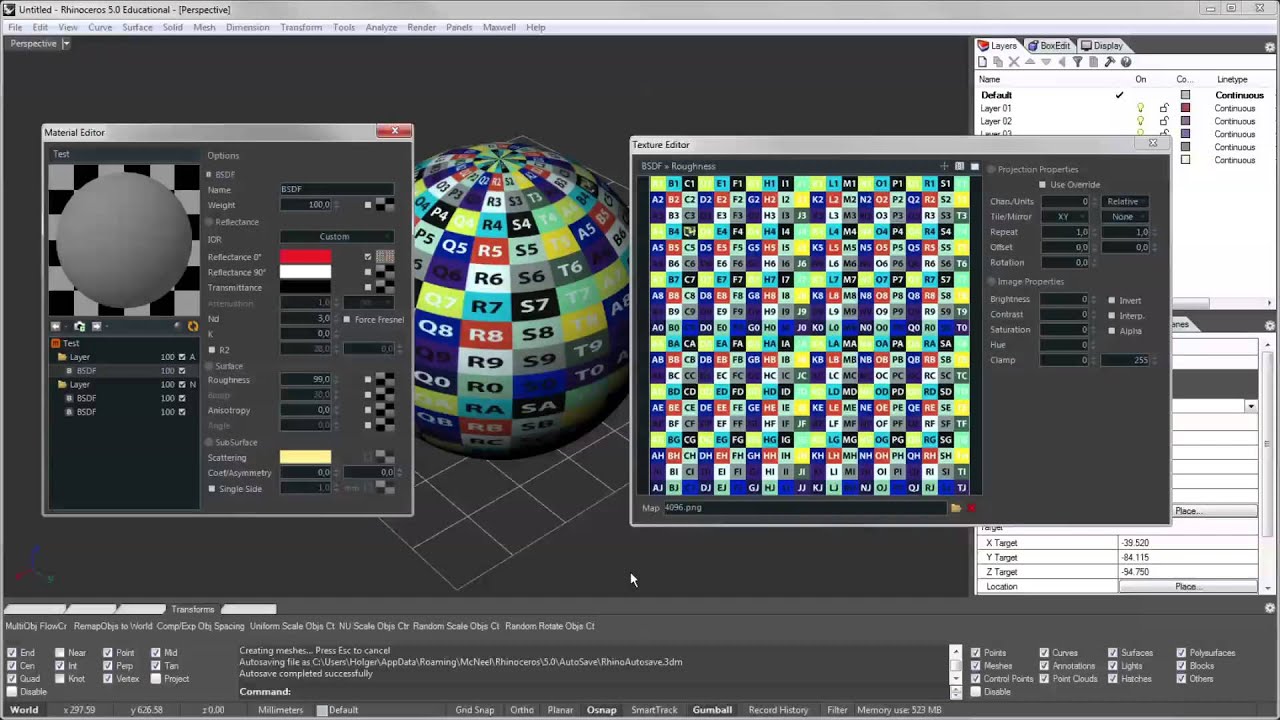1280x720 pixels.
Task: Refresh material preview with the orange icon
Action: click(x=192, y=326)
